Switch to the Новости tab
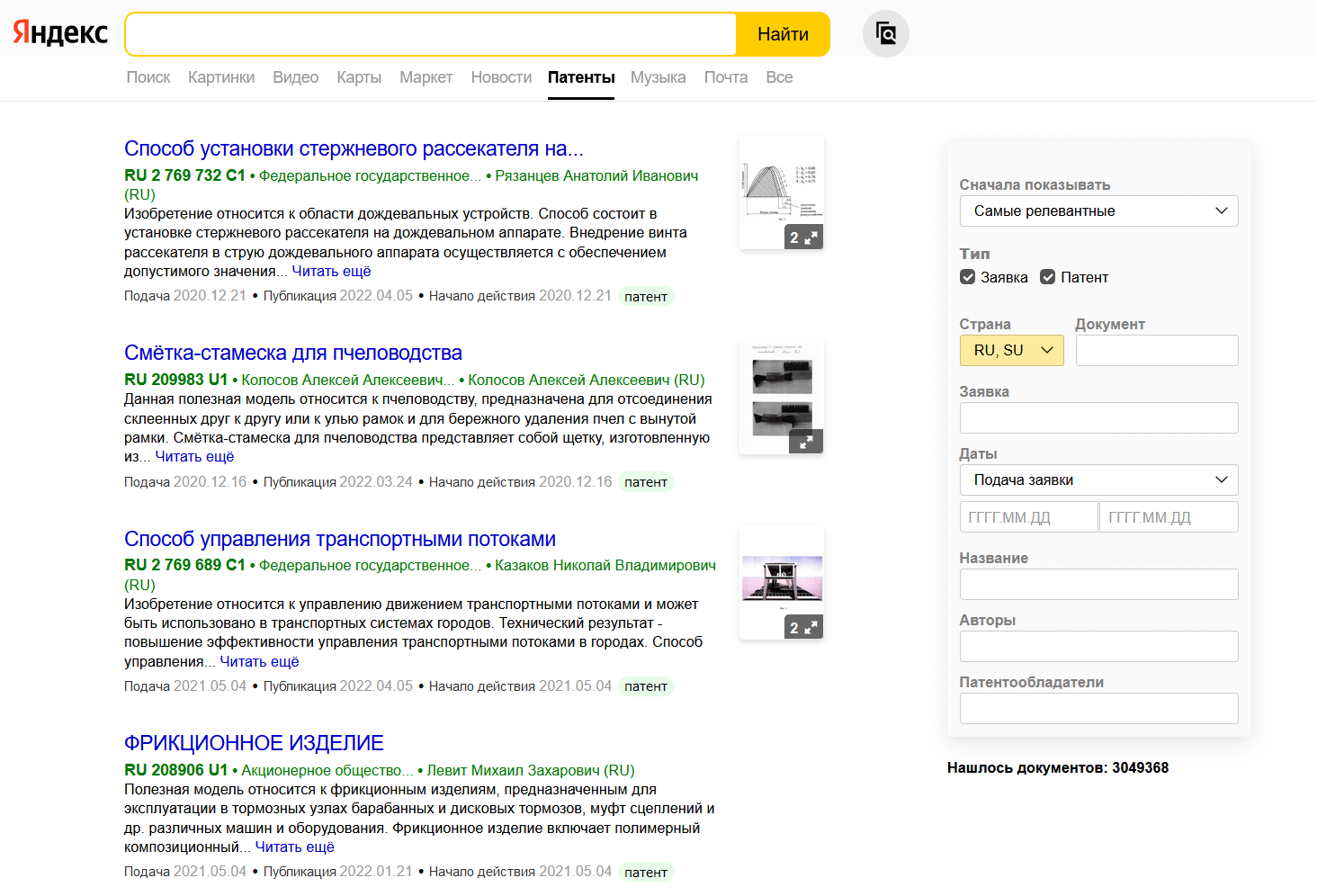Image resolution: width=1317 pixels, height=896 pixels. coord(501,77)
